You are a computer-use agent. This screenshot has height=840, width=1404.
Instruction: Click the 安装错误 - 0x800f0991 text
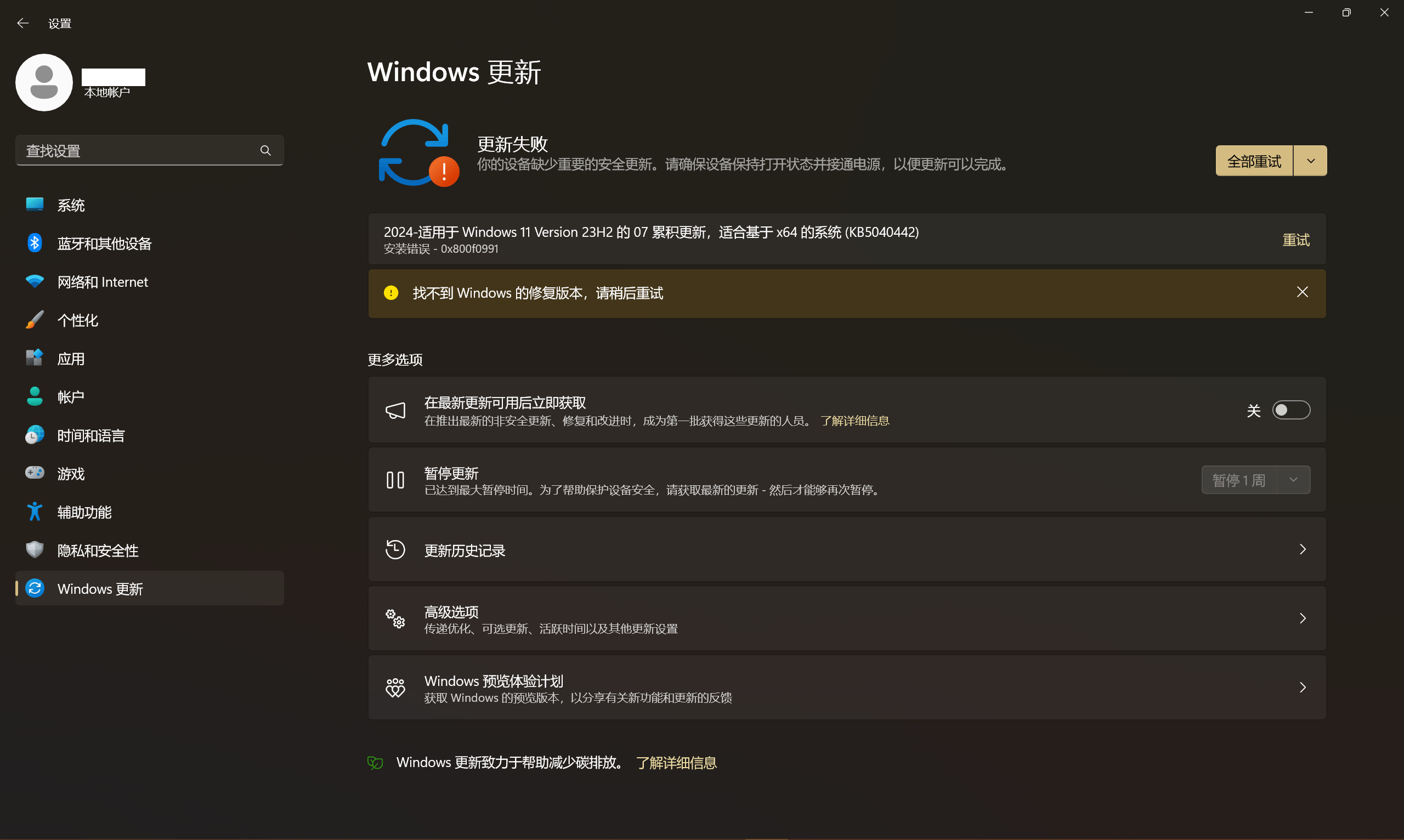point(441,249)
